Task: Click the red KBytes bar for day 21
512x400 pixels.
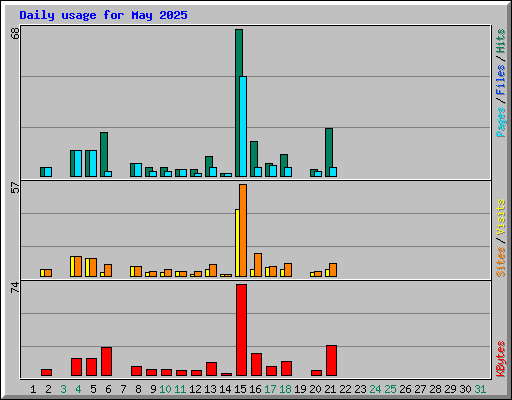Action: click(331, 361)
